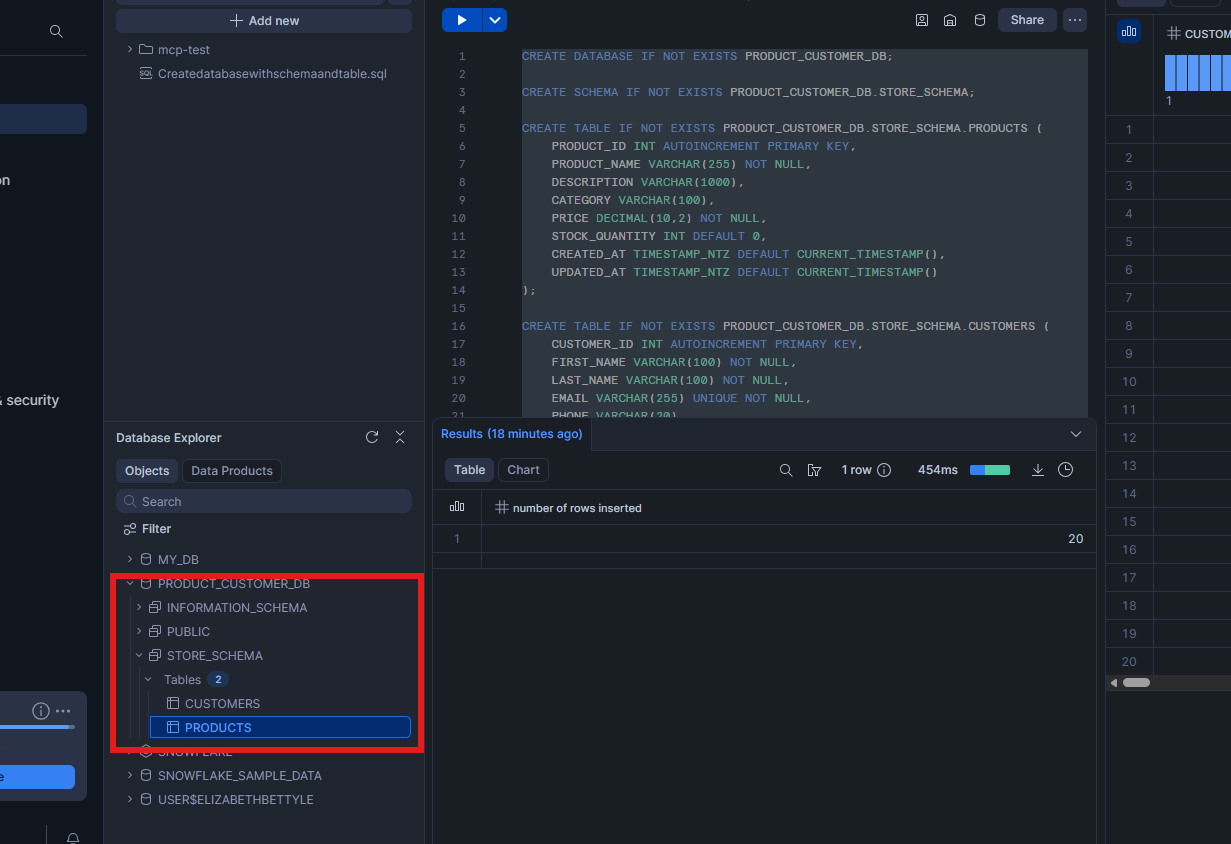Open run options dropdown next to play button

pos(495,20)
